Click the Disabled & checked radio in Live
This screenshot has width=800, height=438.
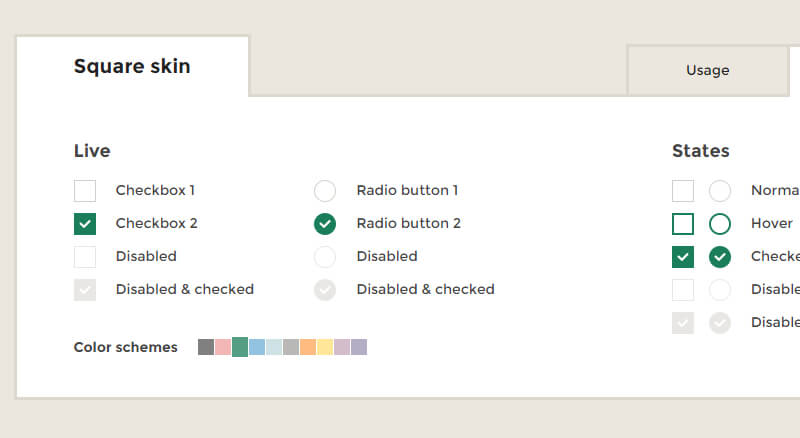[x=325, y=290]
